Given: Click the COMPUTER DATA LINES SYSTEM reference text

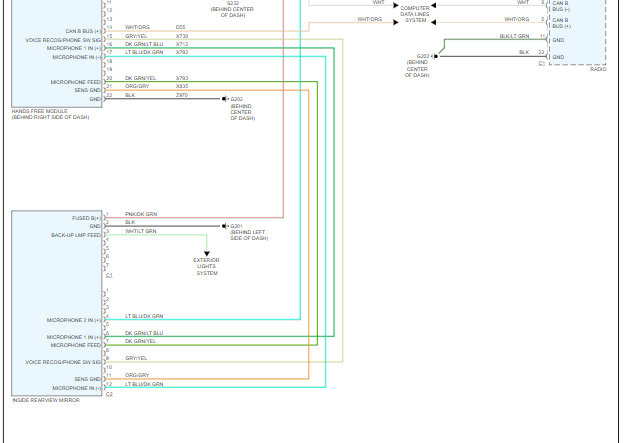Looking at the screenshot, I should [x=415, y=14].
